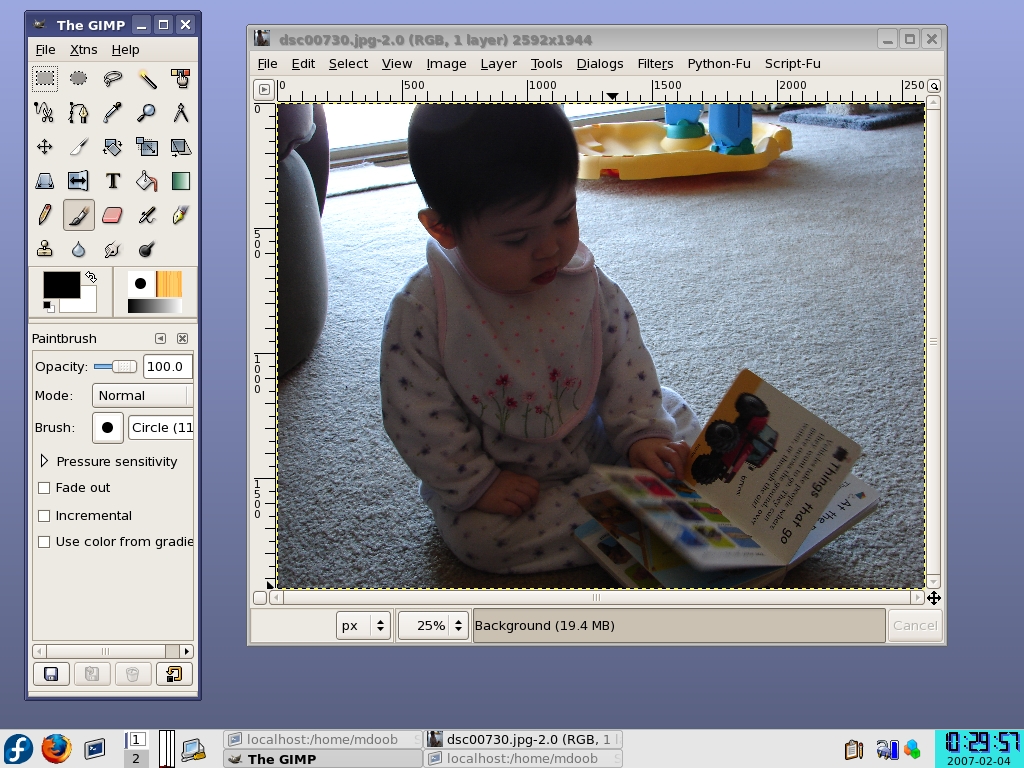Screen dimensions: 1024x768
Task: Toggle the Incremental checkbox
Action: pyautogui.click(x=44, y=516)
